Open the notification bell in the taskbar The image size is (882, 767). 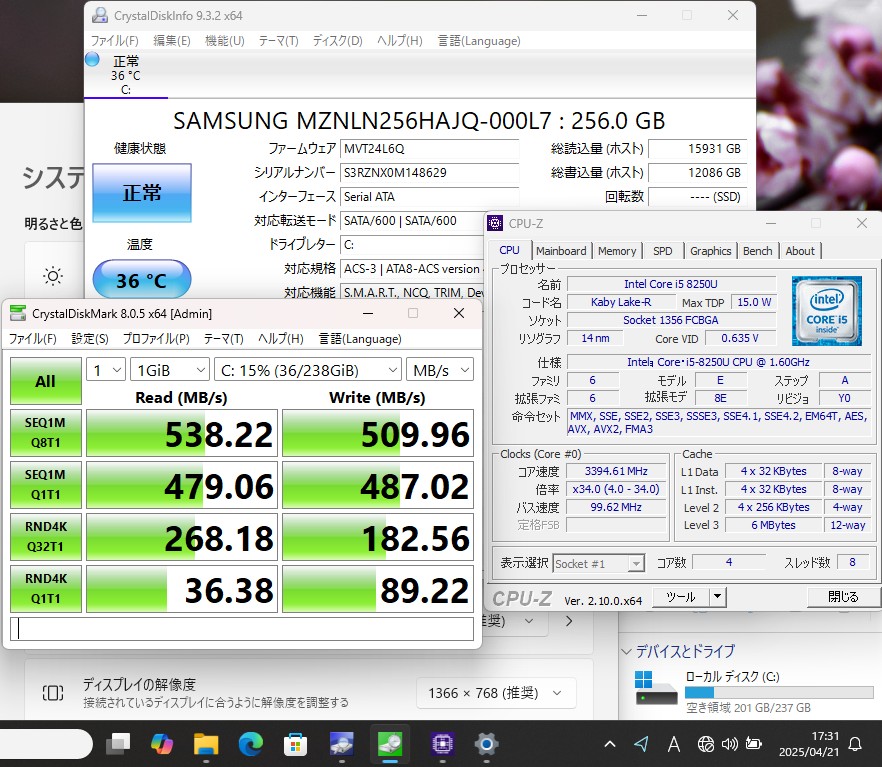pos(855,744)
